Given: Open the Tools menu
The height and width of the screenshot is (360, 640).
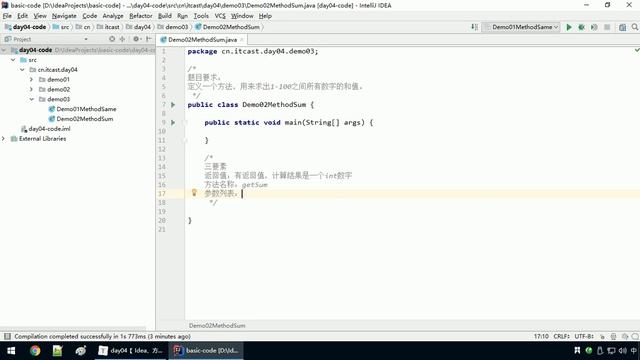Looking at the screenshot, I should pos(201,16).
